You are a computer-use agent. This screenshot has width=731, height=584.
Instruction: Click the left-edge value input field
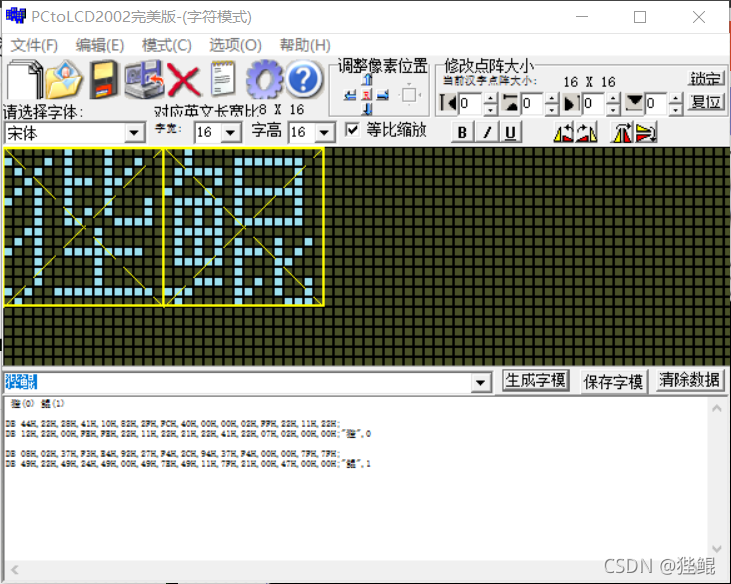point(470,103)
